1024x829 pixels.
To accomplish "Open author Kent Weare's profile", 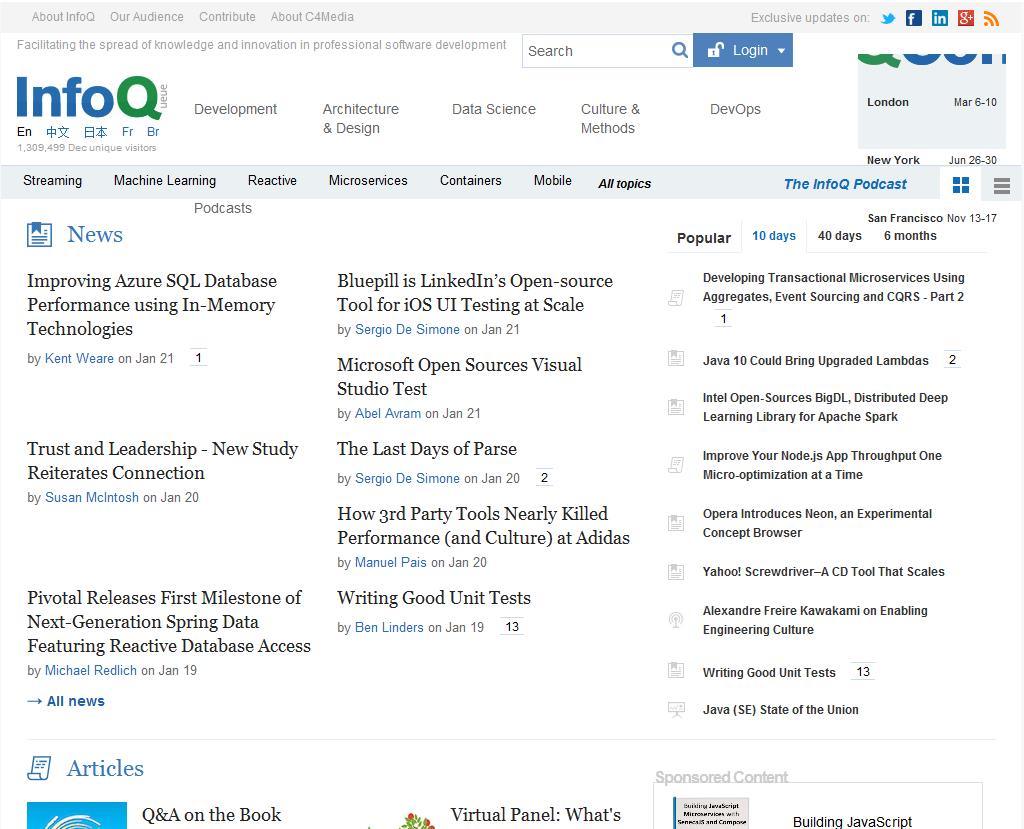I will click(x=79, y=359).
